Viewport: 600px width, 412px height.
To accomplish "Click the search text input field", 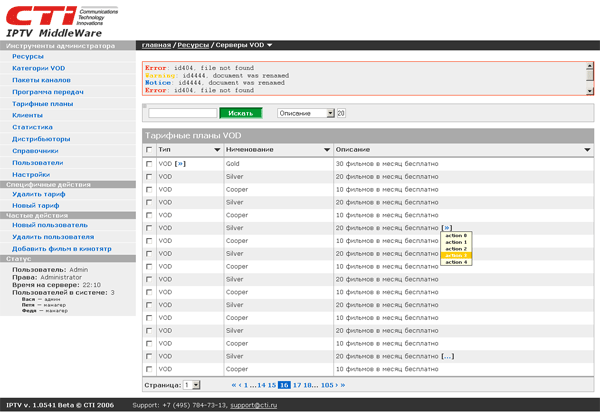I will pos(182,113).
